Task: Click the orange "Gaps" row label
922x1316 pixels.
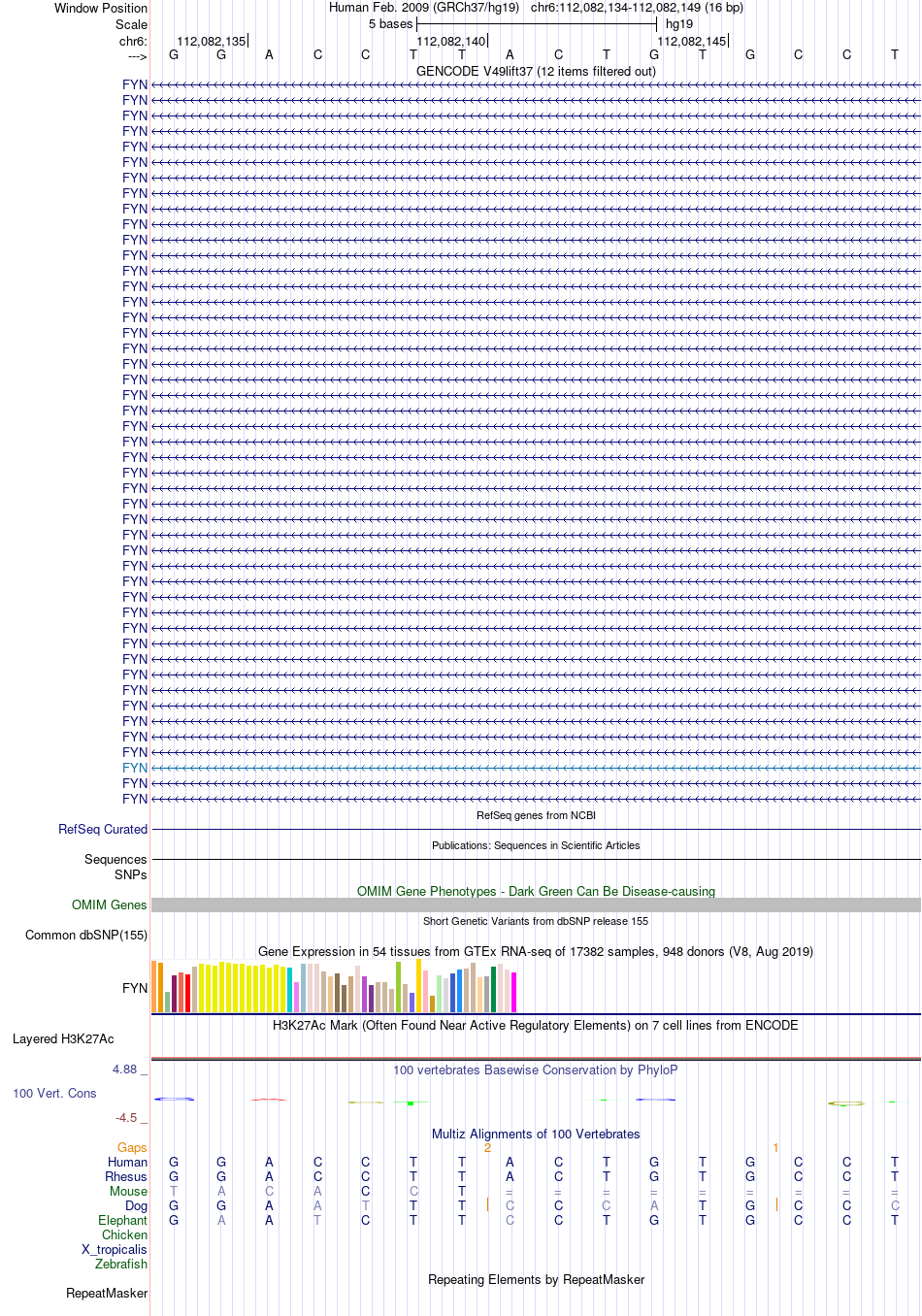Action: tap(132, 1147)
